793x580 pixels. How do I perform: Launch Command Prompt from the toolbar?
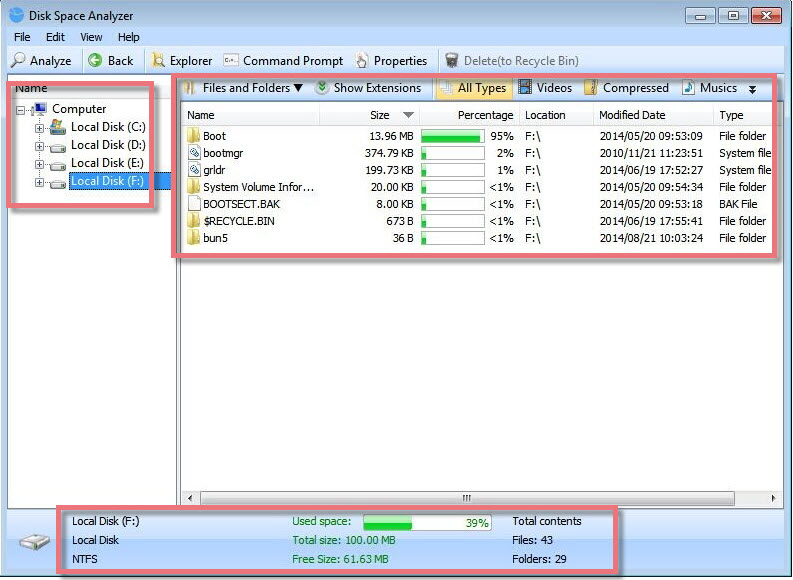tap(231, 61)
